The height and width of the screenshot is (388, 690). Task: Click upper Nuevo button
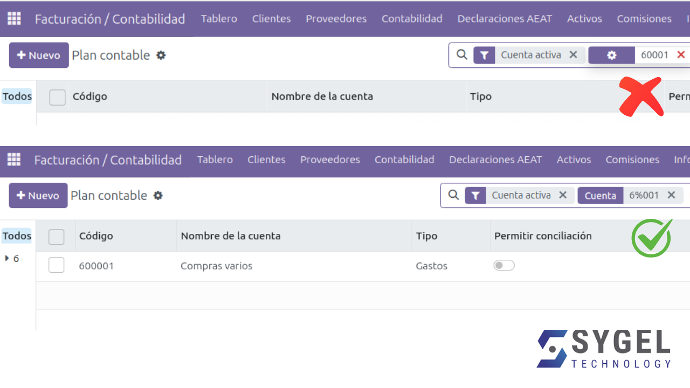[39, 55]
